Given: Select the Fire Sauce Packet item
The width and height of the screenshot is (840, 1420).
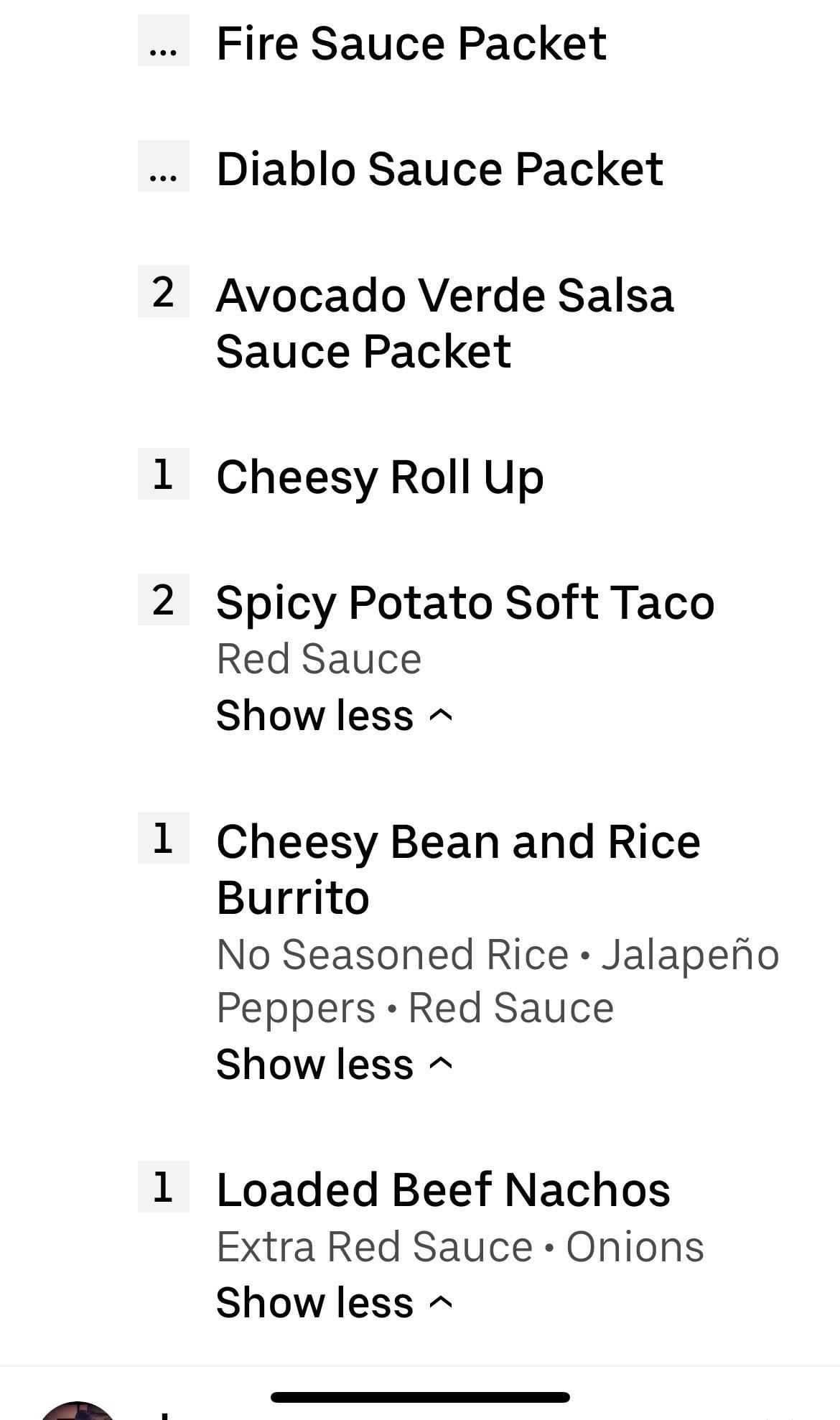Looking at the screenshot, I should [x=411, y=43].
